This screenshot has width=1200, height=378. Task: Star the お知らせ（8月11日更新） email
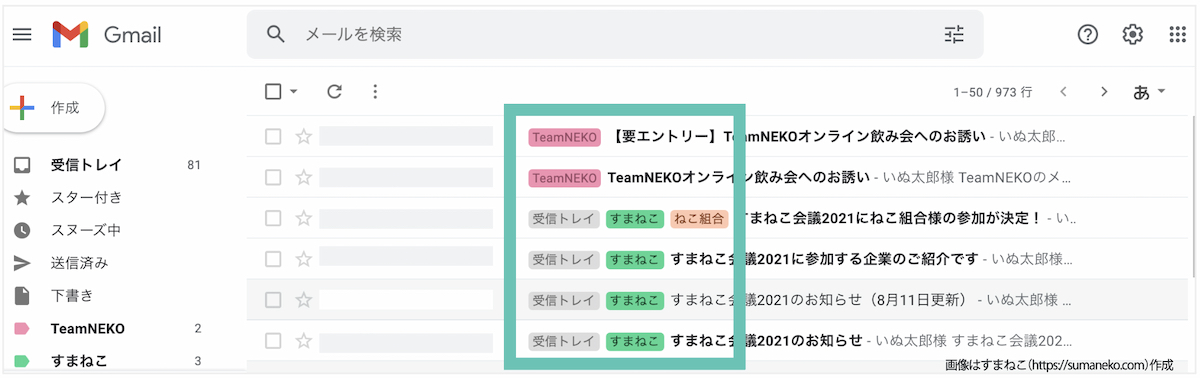pos(304,299)
